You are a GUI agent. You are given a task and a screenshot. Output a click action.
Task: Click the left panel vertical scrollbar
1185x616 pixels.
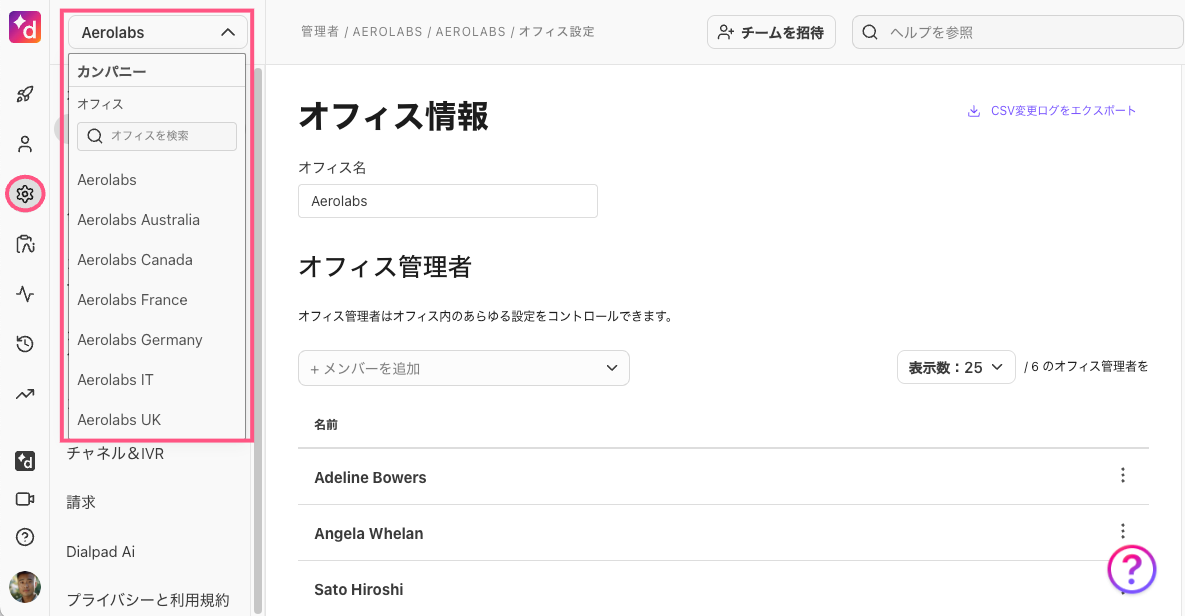click(258, 340)
